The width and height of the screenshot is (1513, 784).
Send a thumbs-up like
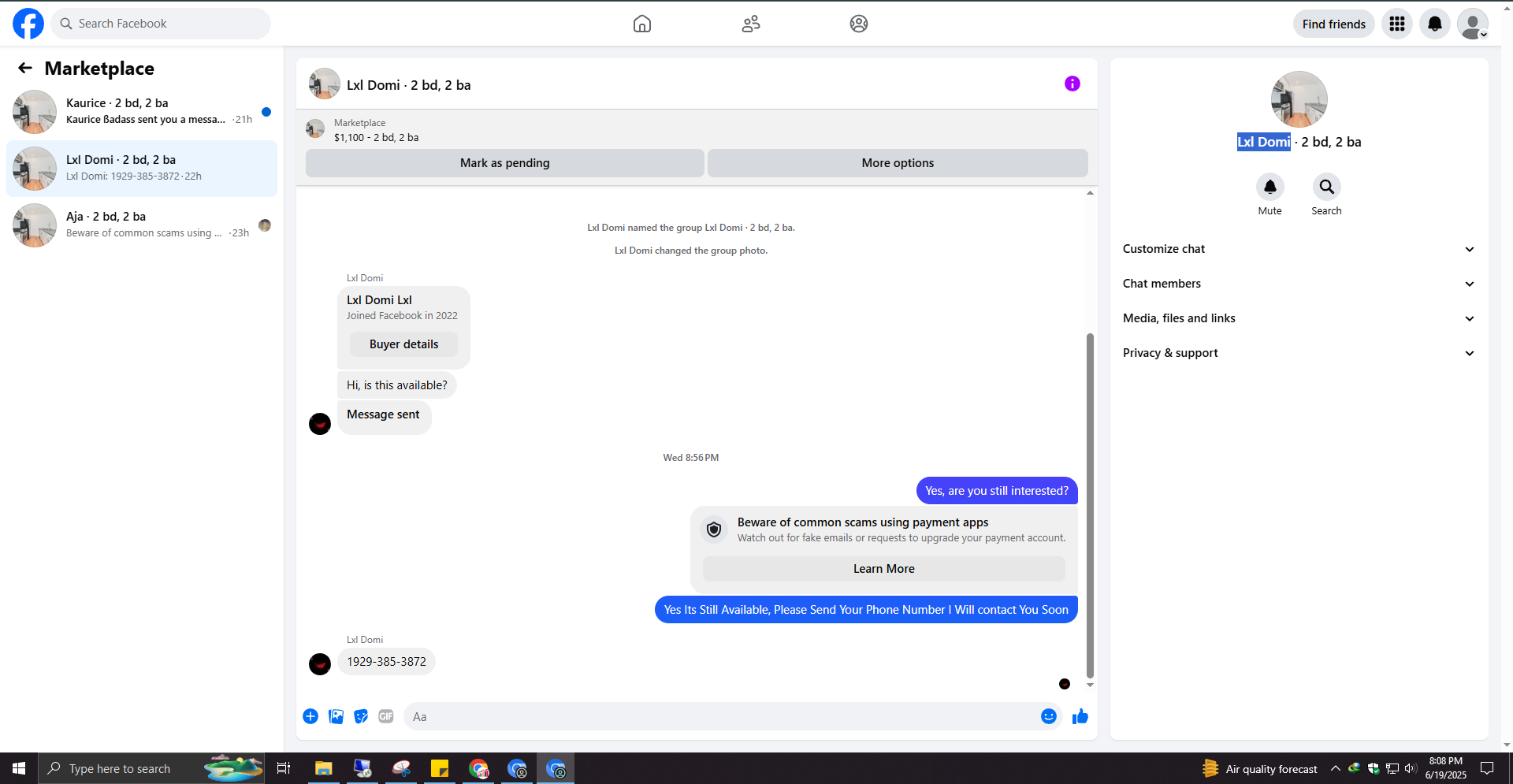pyautogui.click(x=1080, y=716)
